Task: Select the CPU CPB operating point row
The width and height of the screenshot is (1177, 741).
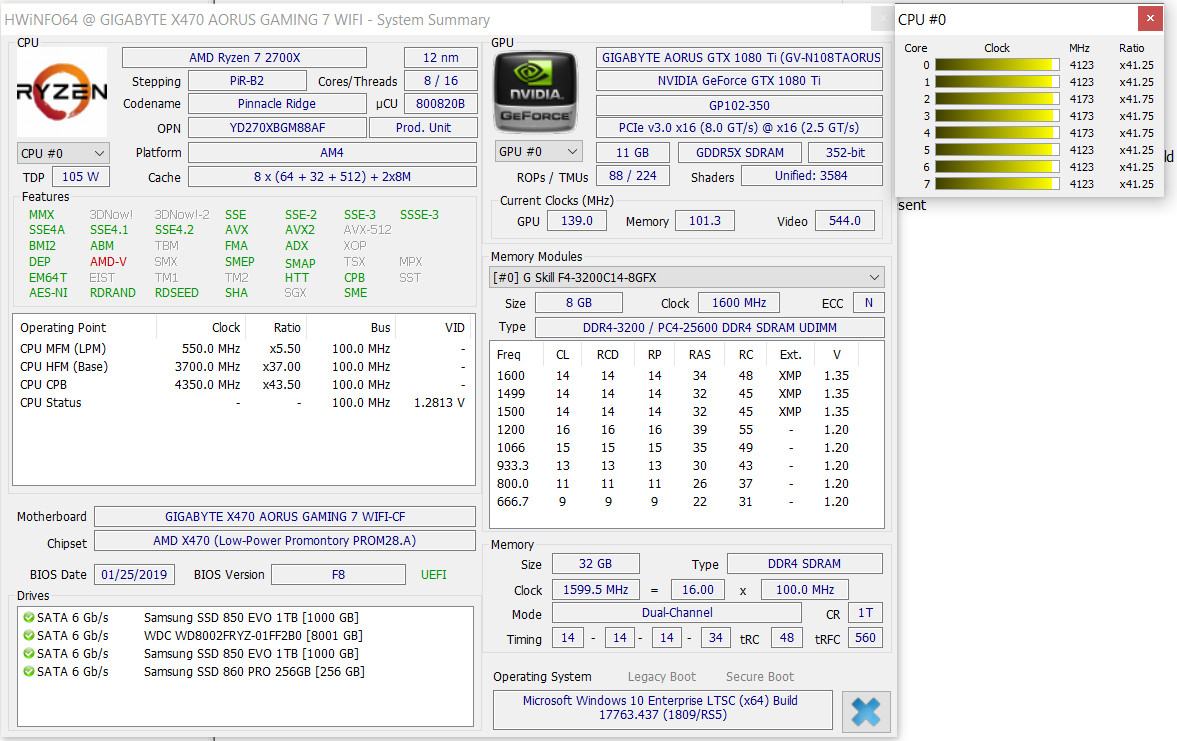Action: pos(243,384)
